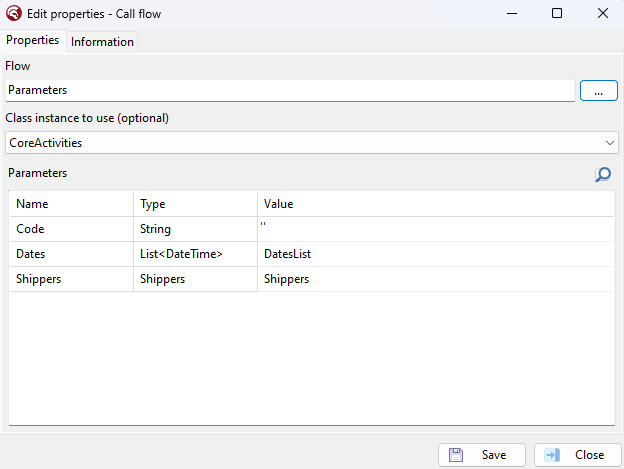Open the flow browse ellipsis button
624x469 pixels.
tap(599, 90)
